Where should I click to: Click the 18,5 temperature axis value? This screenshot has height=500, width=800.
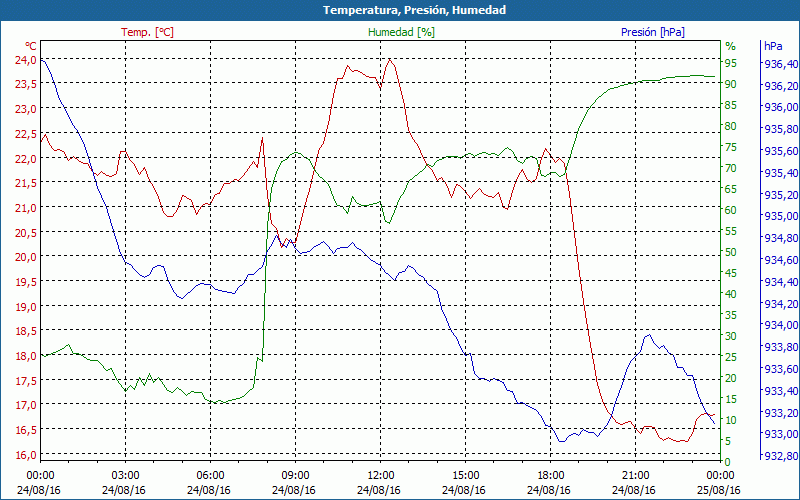pyautogui.click(x=26, y=331)
